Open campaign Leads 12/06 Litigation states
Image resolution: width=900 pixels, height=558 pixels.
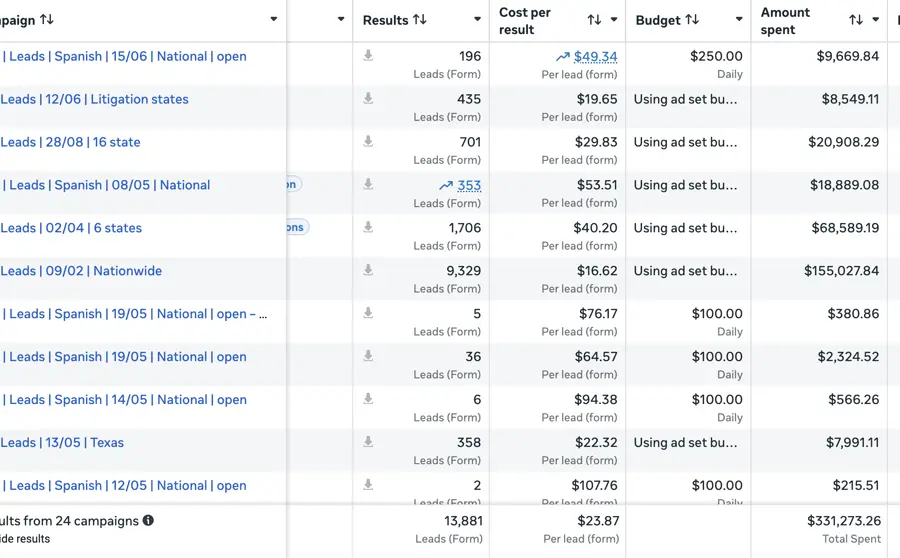94,99
